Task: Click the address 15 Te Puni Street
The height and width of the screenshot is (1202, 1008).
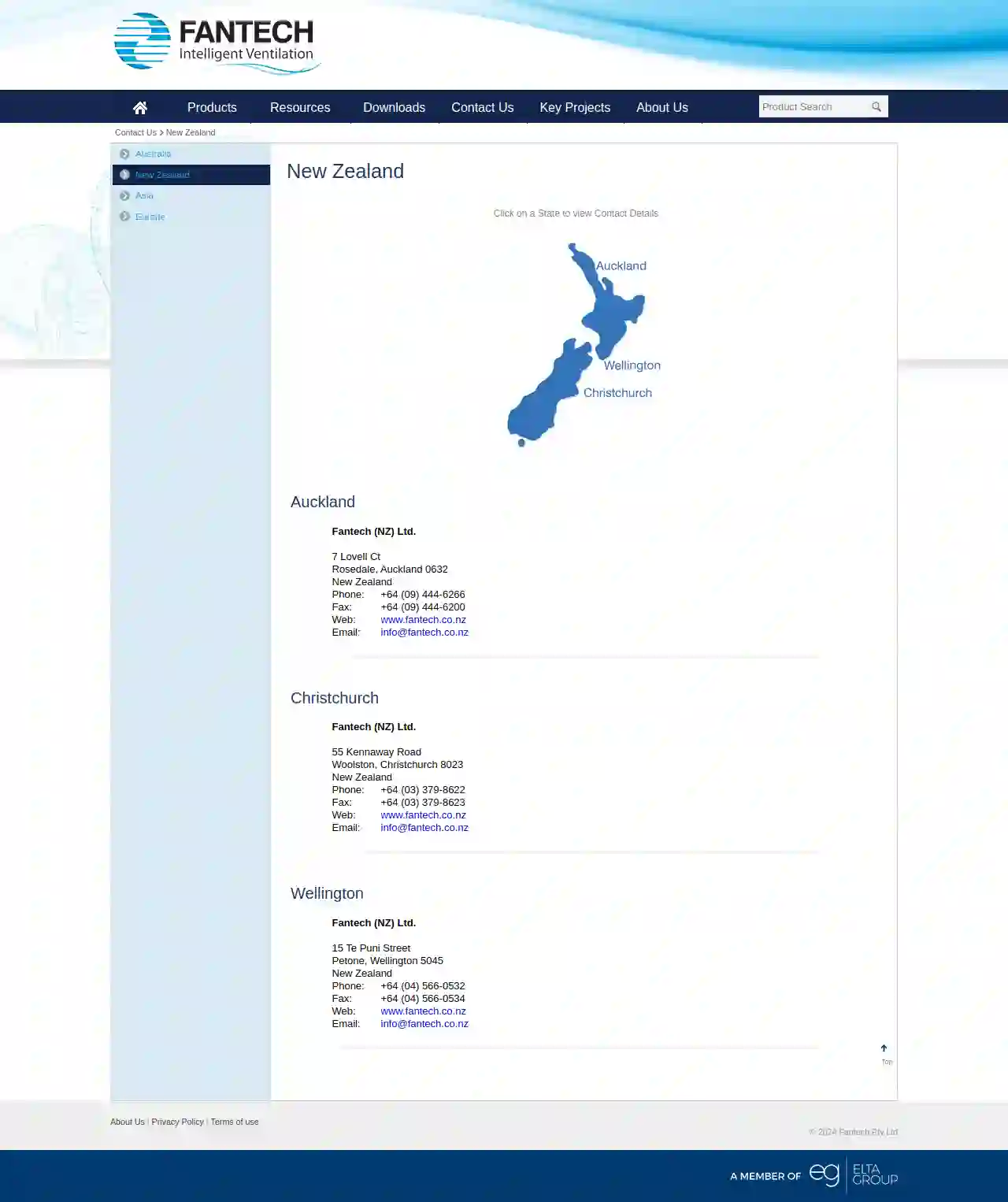Action: (x=371, y=948)
